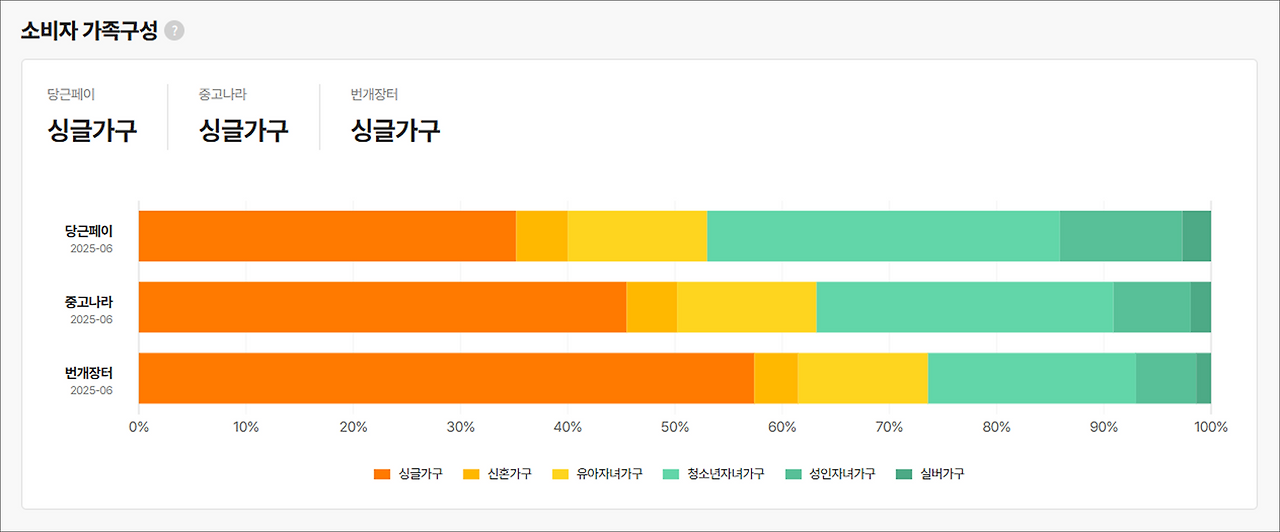Click 중고나라 amber 신혼가구 segment
The height and width of the screenshot is (532, 1280).
pyautogui.click(x=651, y=307)
